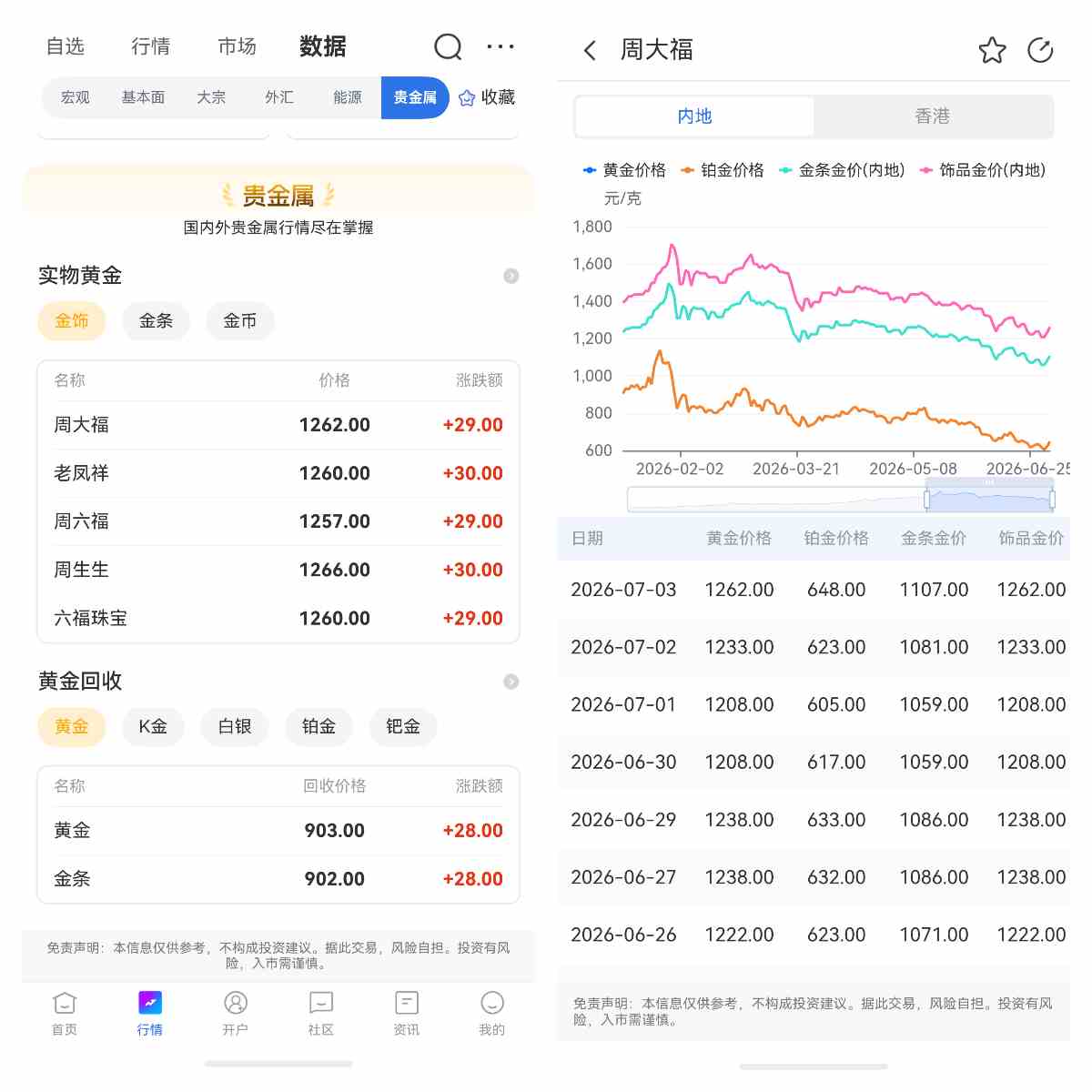Switch to 行情 top tab

(151, 46)
